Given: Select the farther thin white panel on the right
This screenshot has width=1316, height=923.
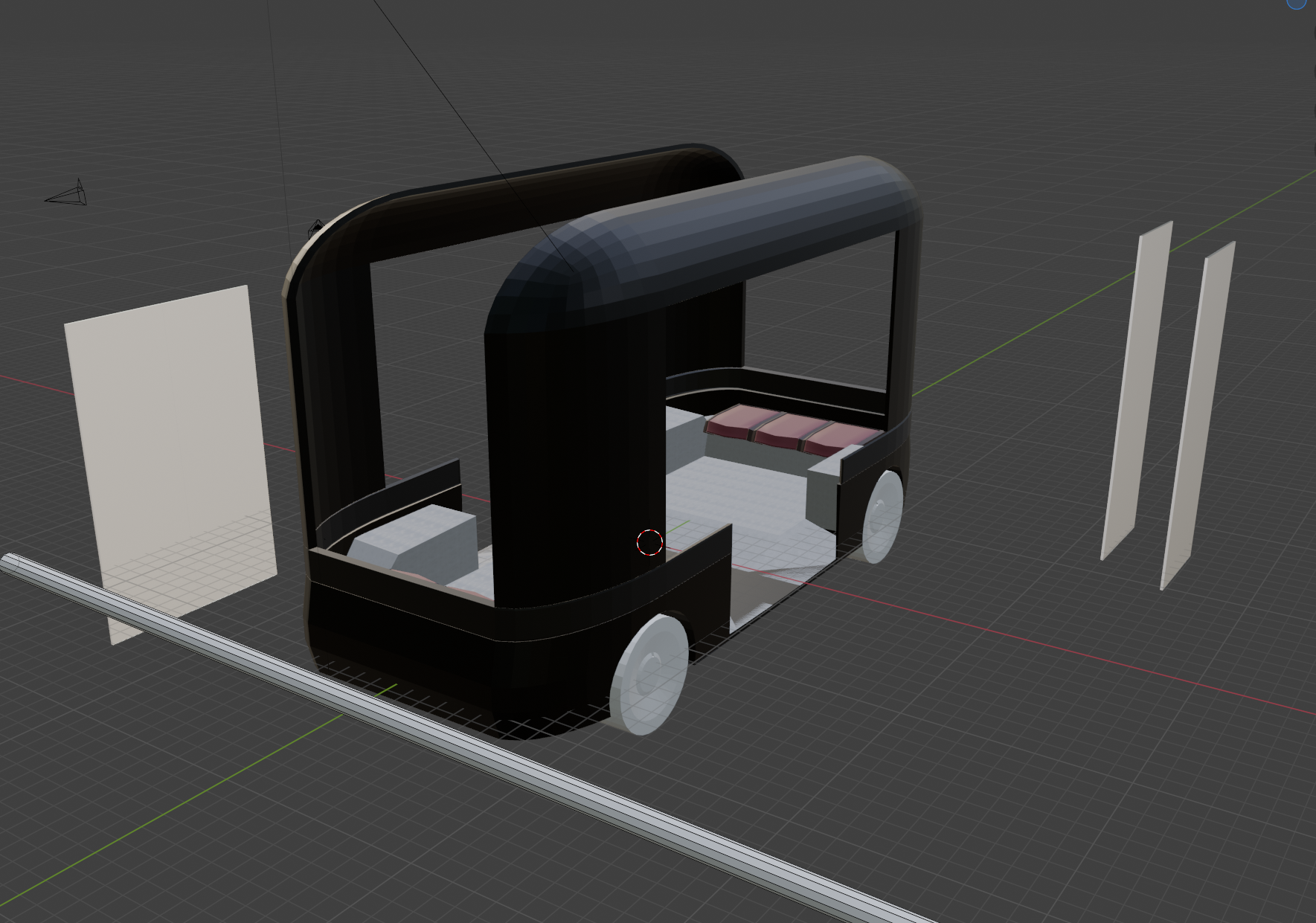Looking at the screenshot, I should [x=1137, y=390].
